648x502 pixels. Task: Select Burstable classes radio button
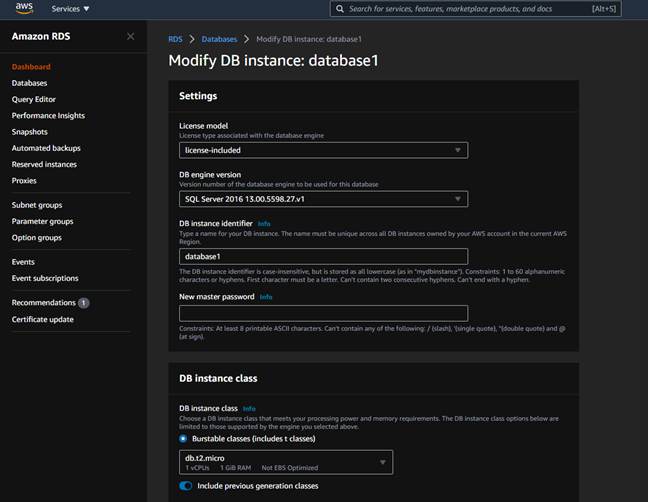[x=183, y=439]
